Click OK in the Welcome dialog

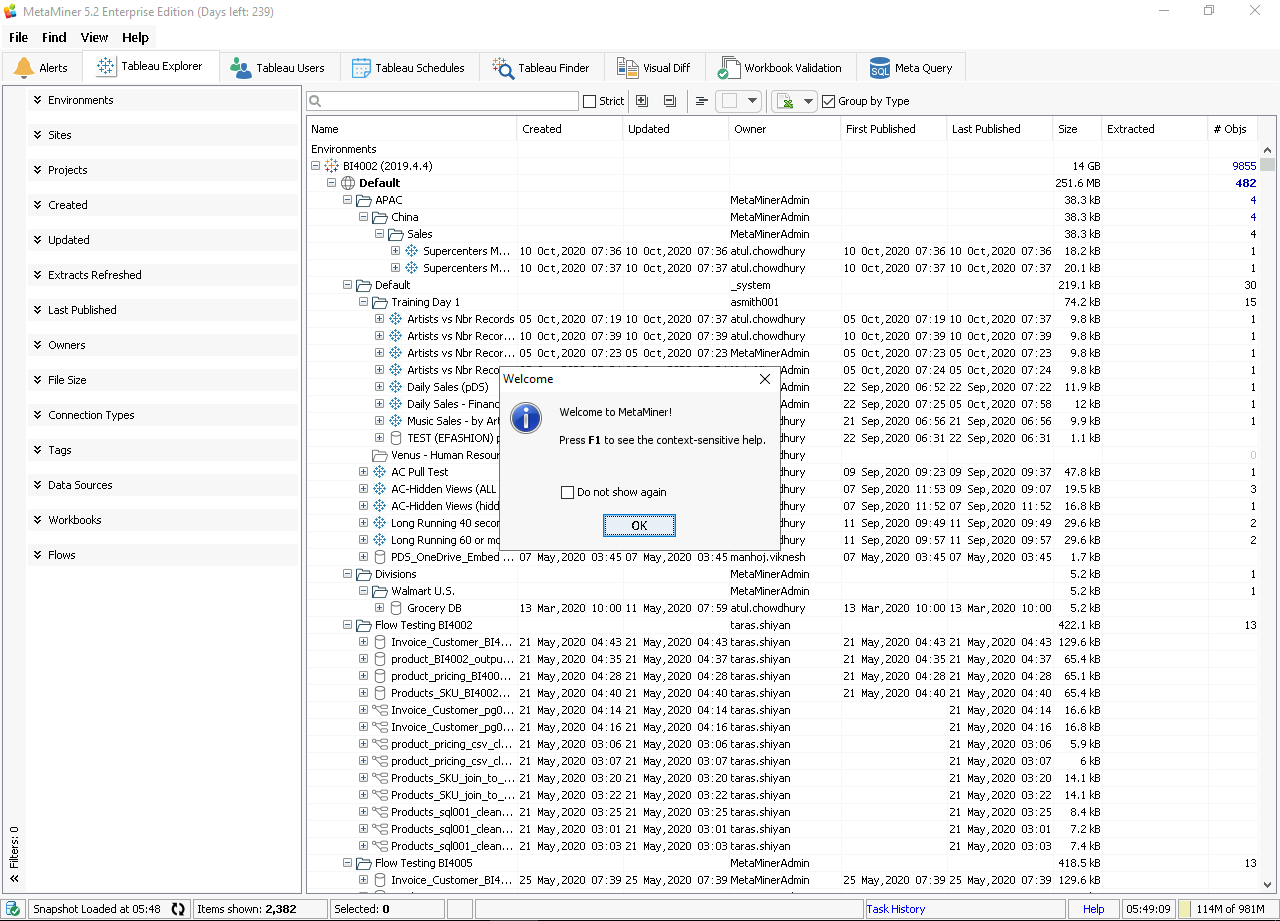pos(639,526)
